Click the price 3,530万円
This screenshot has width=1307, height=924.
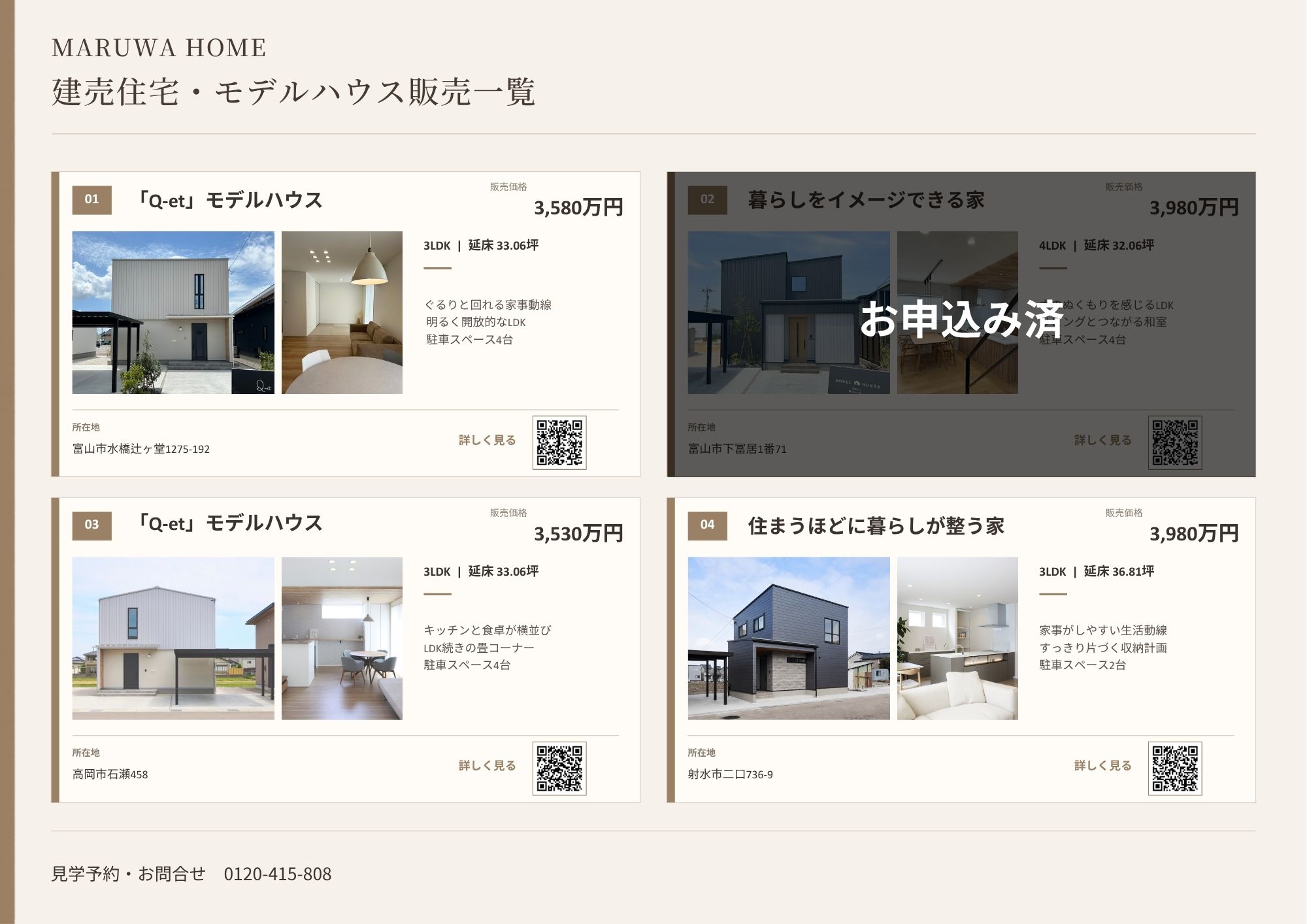click(x=578, y=534)
